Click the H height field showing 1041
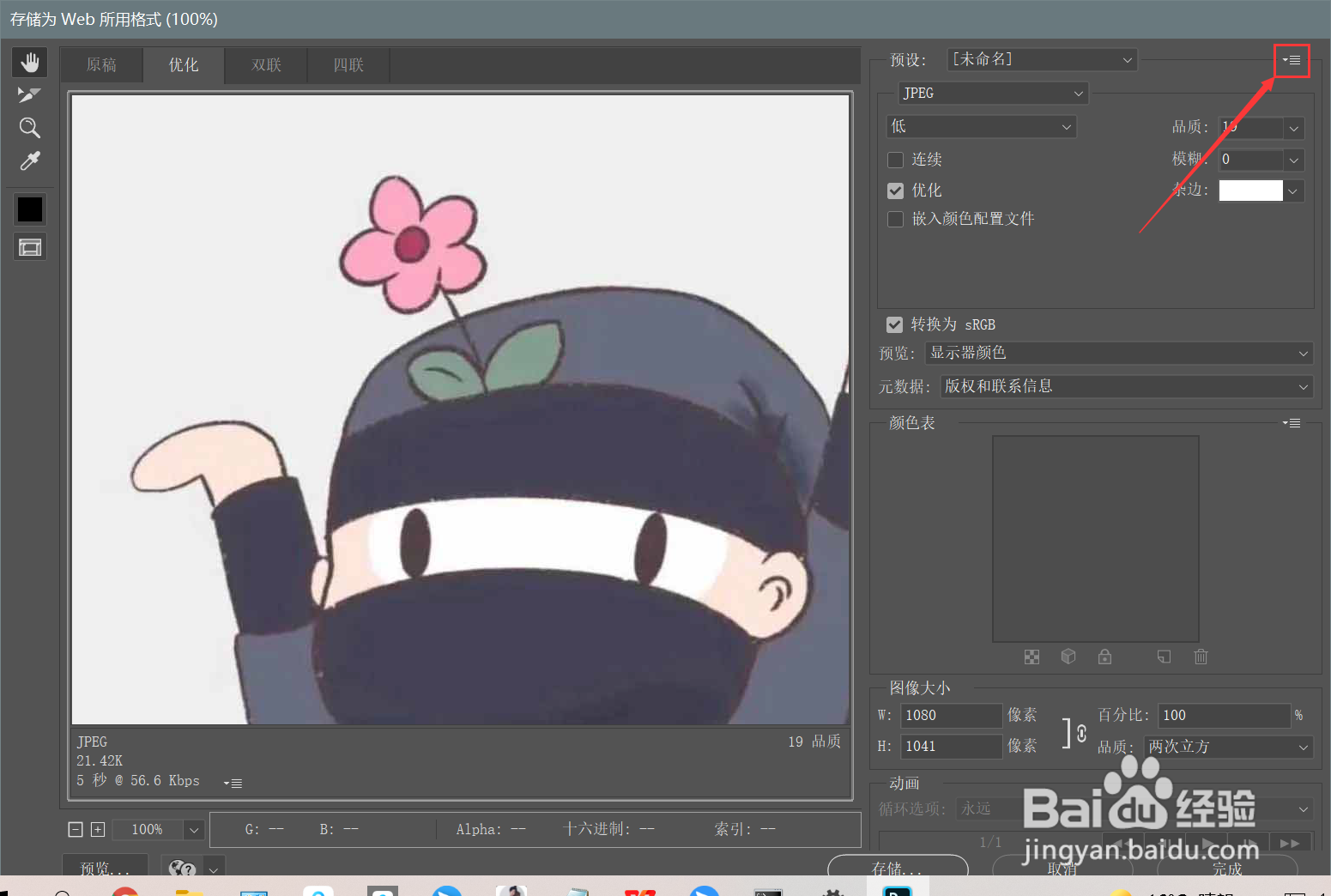Viewport: 1331px width, 896px height. pos(951,747)
